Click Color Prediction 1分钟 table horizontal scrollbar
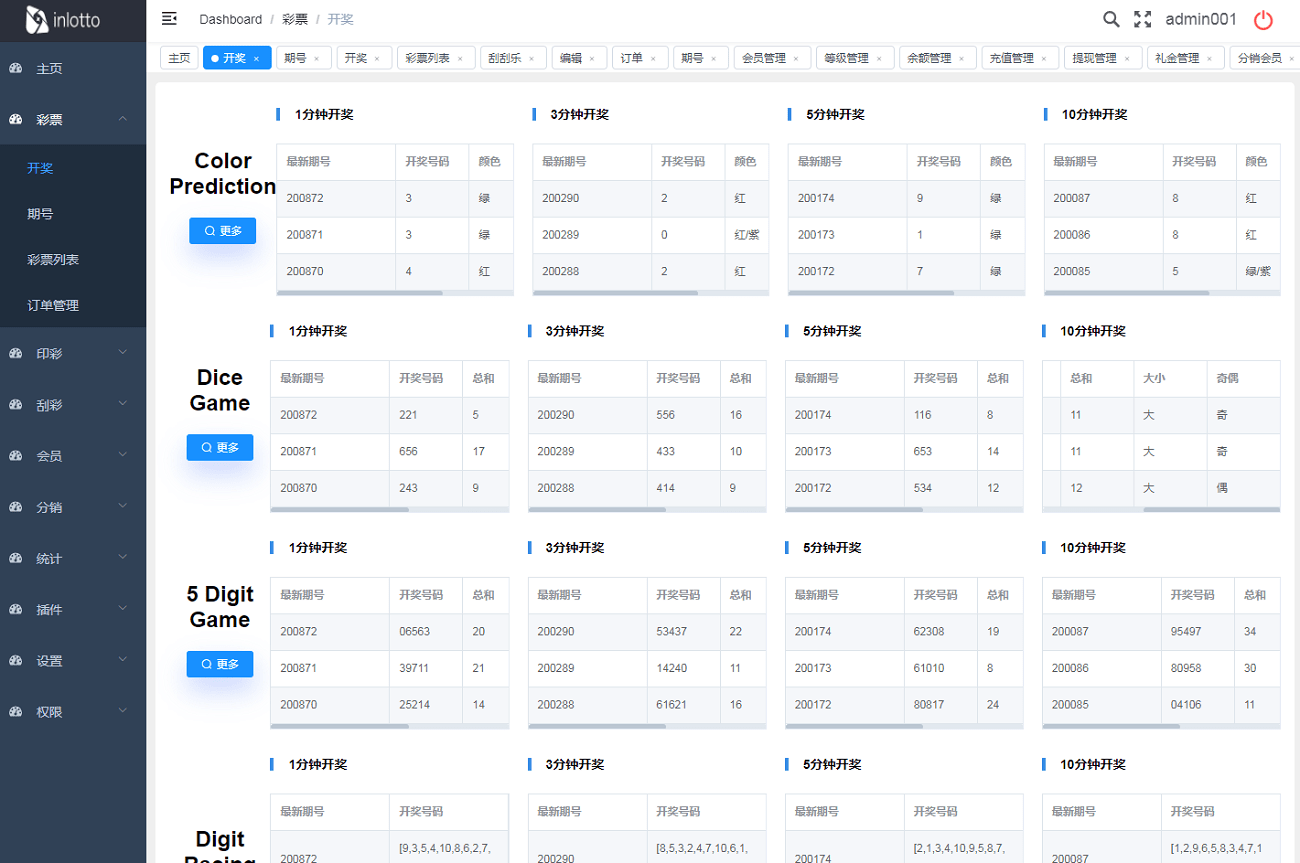 click(360, 293)
